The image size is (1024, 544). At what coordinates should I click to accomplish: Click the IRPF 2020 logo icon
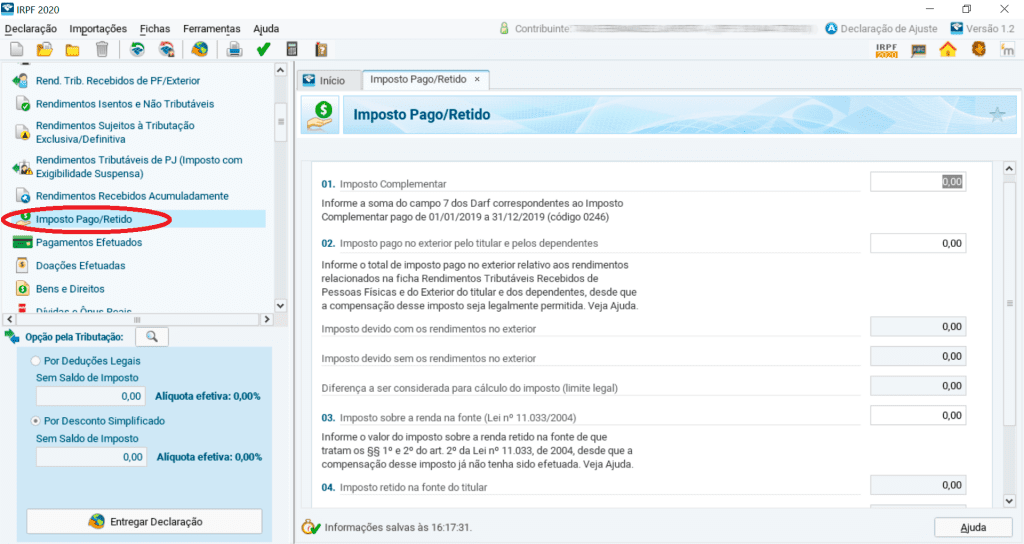point(887,50)
